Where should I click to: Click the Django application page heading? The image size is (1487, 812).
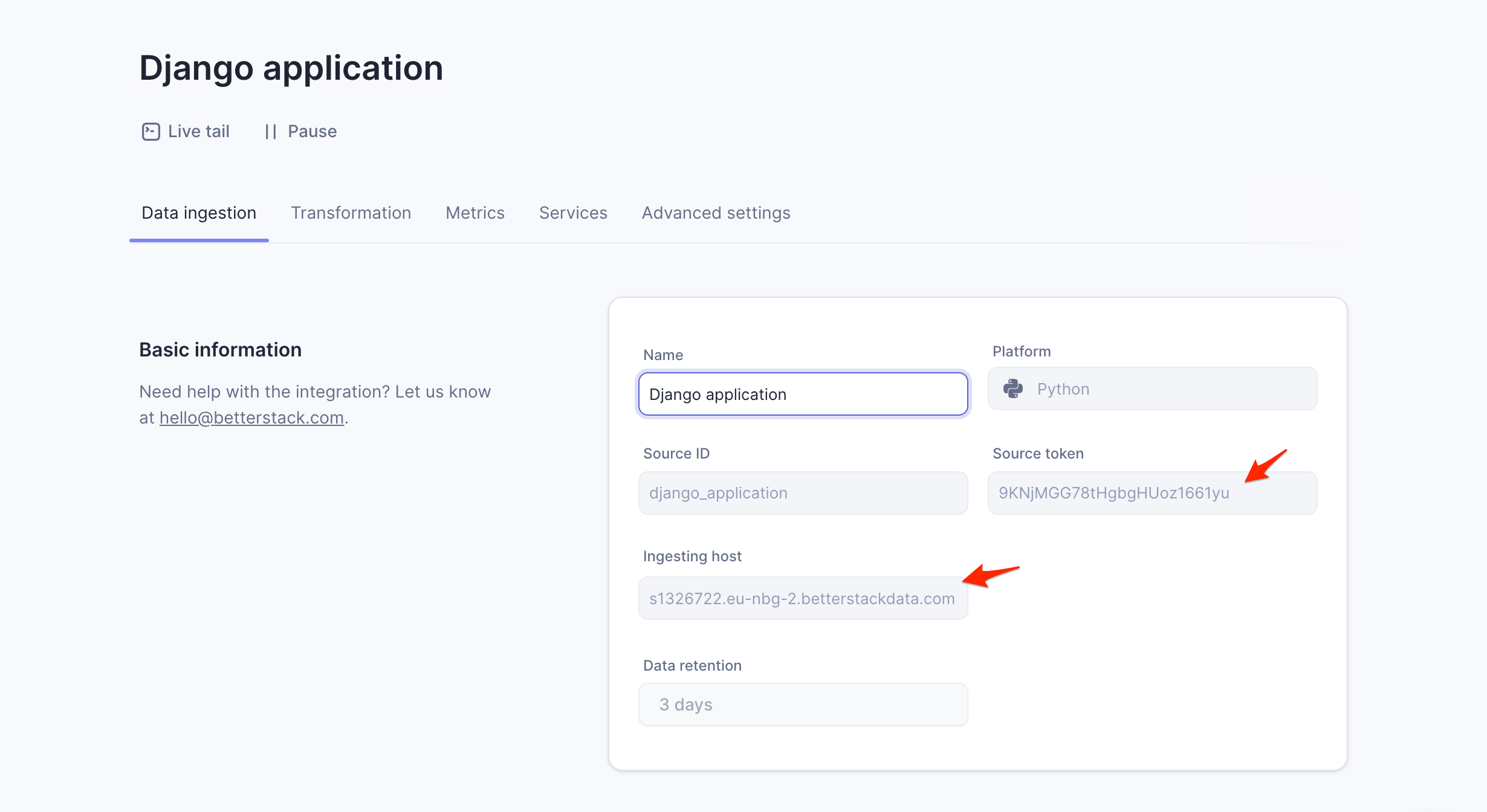coord(291,68)
